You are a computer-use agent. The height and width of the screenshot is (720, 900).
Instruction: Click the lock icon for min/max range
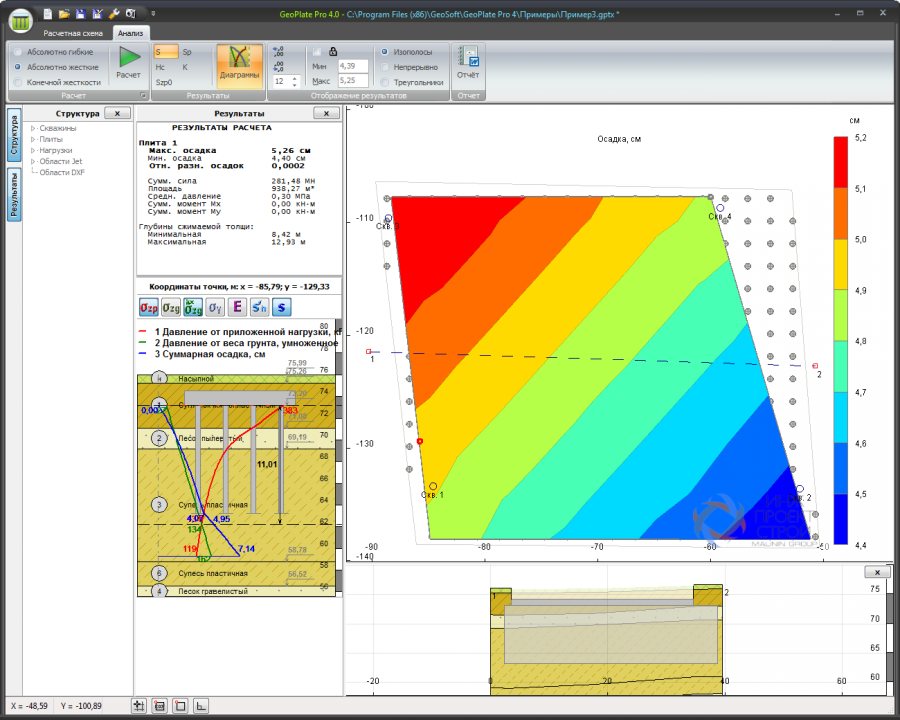tap(333, 52)
